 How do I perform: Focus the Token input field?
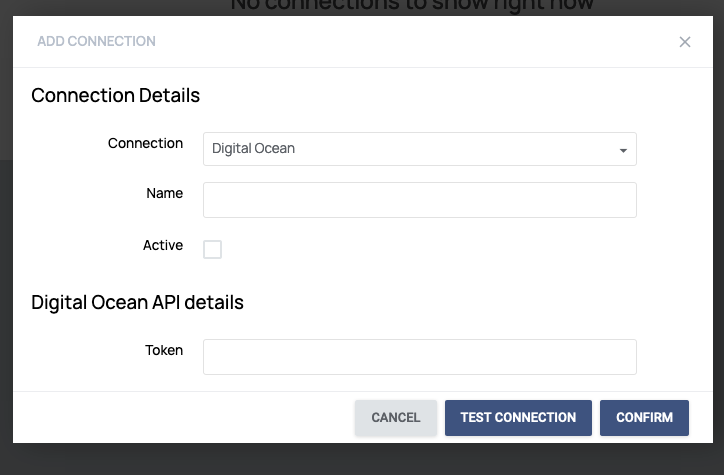pyautogui.click(x=420, y=357)
